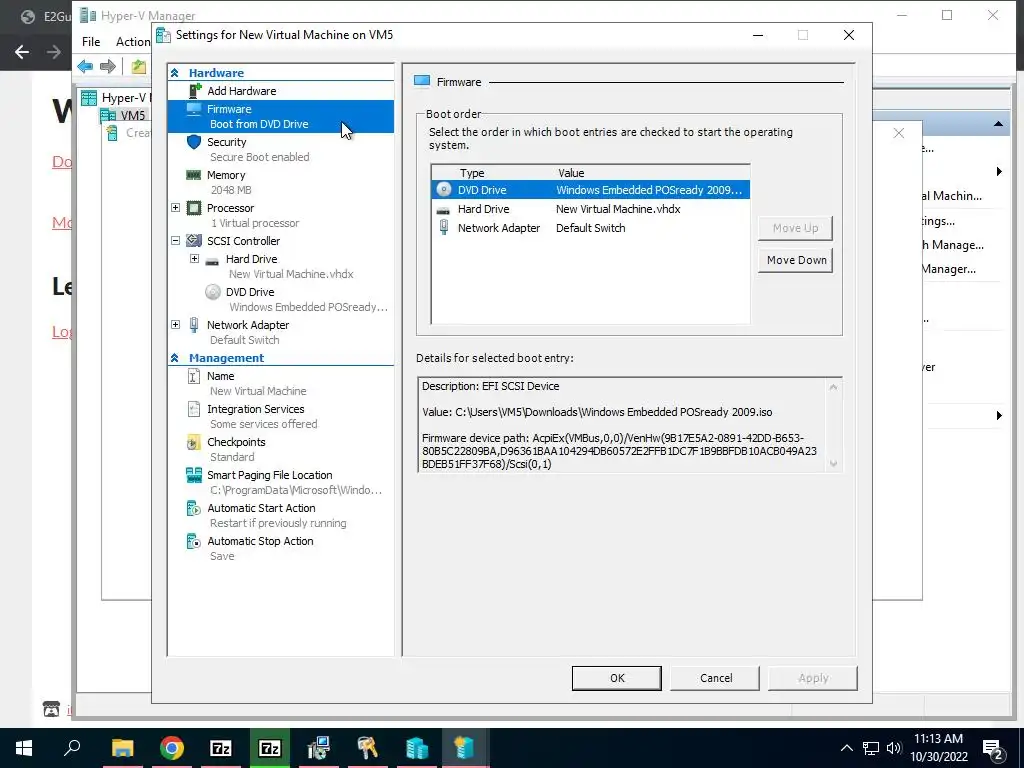
Task: Open first 7-Zip taskbar icon
Action: tap(221, 748)
